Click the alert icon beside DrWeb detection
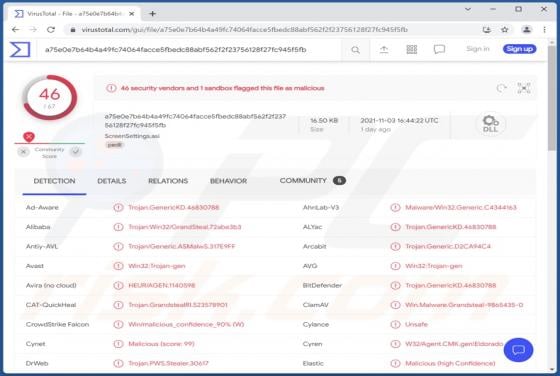Screen dimensions: 560x376 [x=118, y=363]
